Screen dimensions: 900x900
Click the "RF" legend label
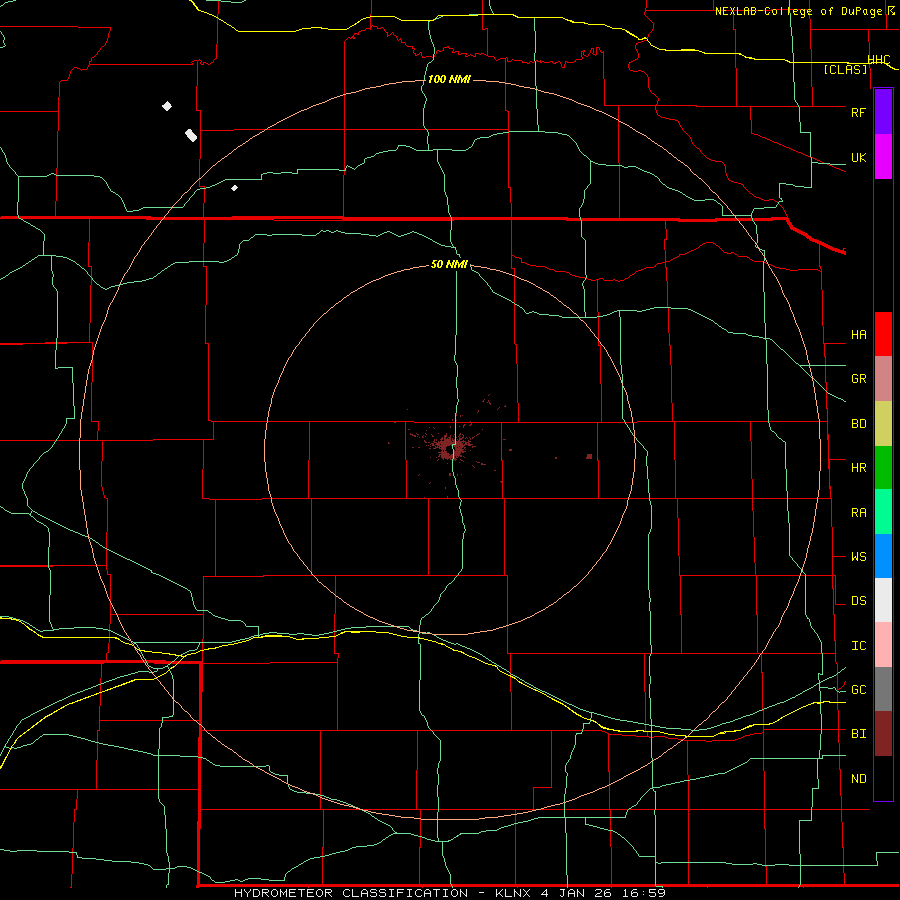click(x=858, y=112)
